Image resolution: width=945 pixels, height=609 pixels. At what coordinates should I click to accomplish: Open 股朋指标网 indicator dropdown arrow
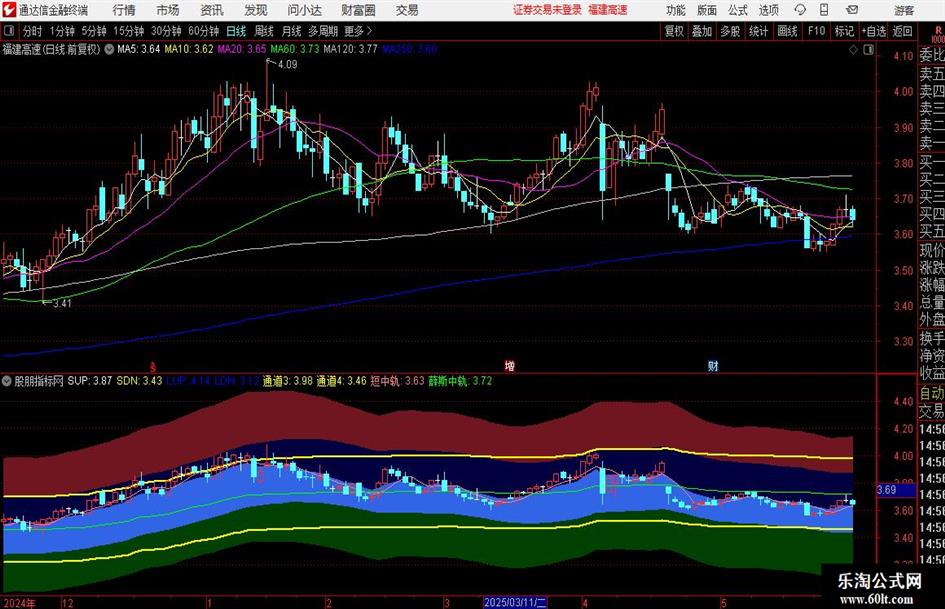pos(7,380)
